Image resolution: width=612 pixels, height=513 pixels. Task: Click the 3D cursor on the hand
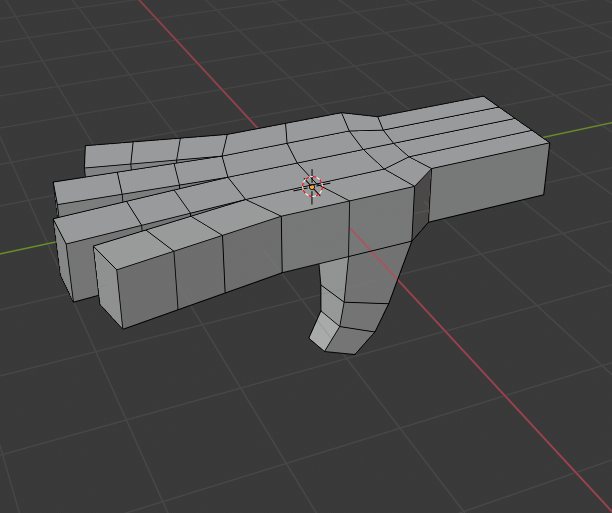tap(312, 187)
